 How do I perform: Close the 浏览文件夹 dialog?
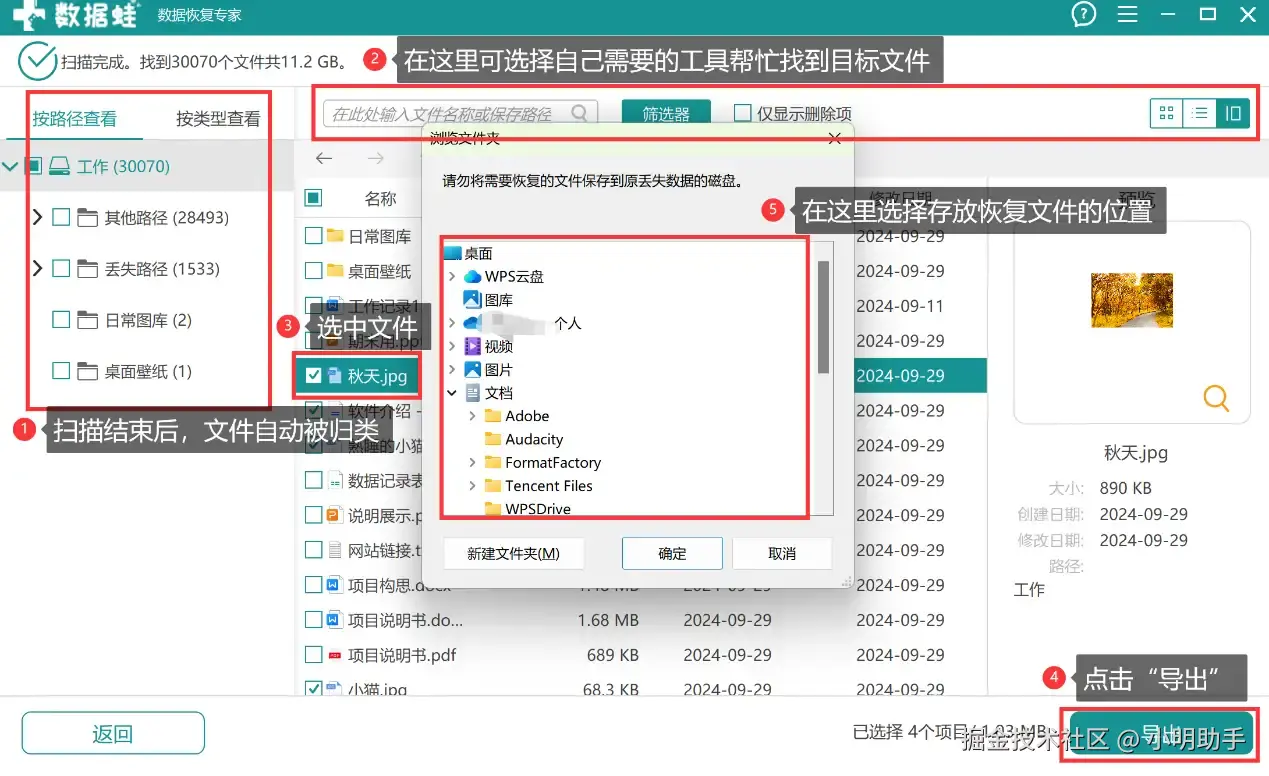(x=835, y=138)
